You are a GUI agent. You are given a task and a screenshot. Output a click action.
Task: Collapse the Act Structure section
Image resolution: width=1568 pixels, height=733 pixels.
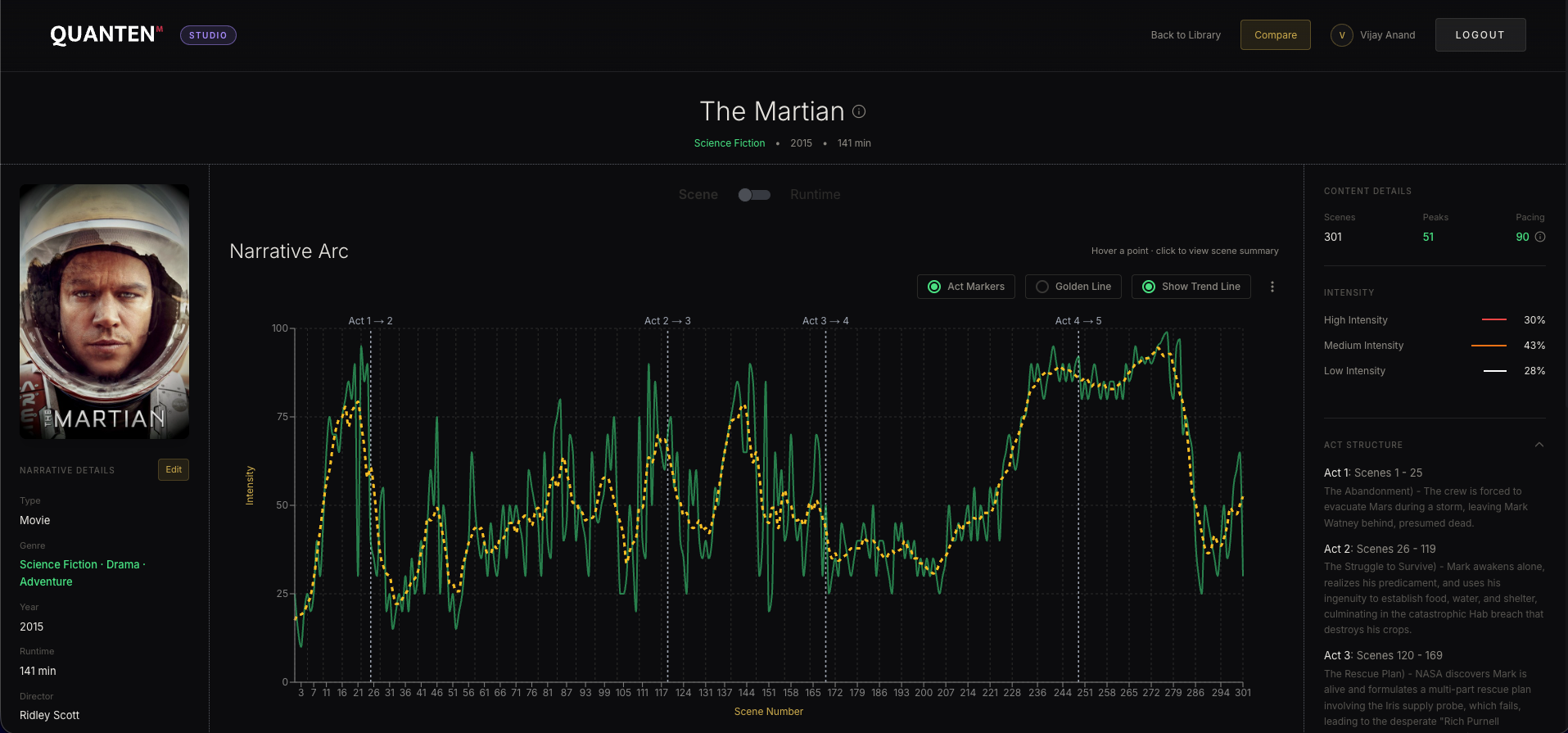click(x=1539, y=445)
